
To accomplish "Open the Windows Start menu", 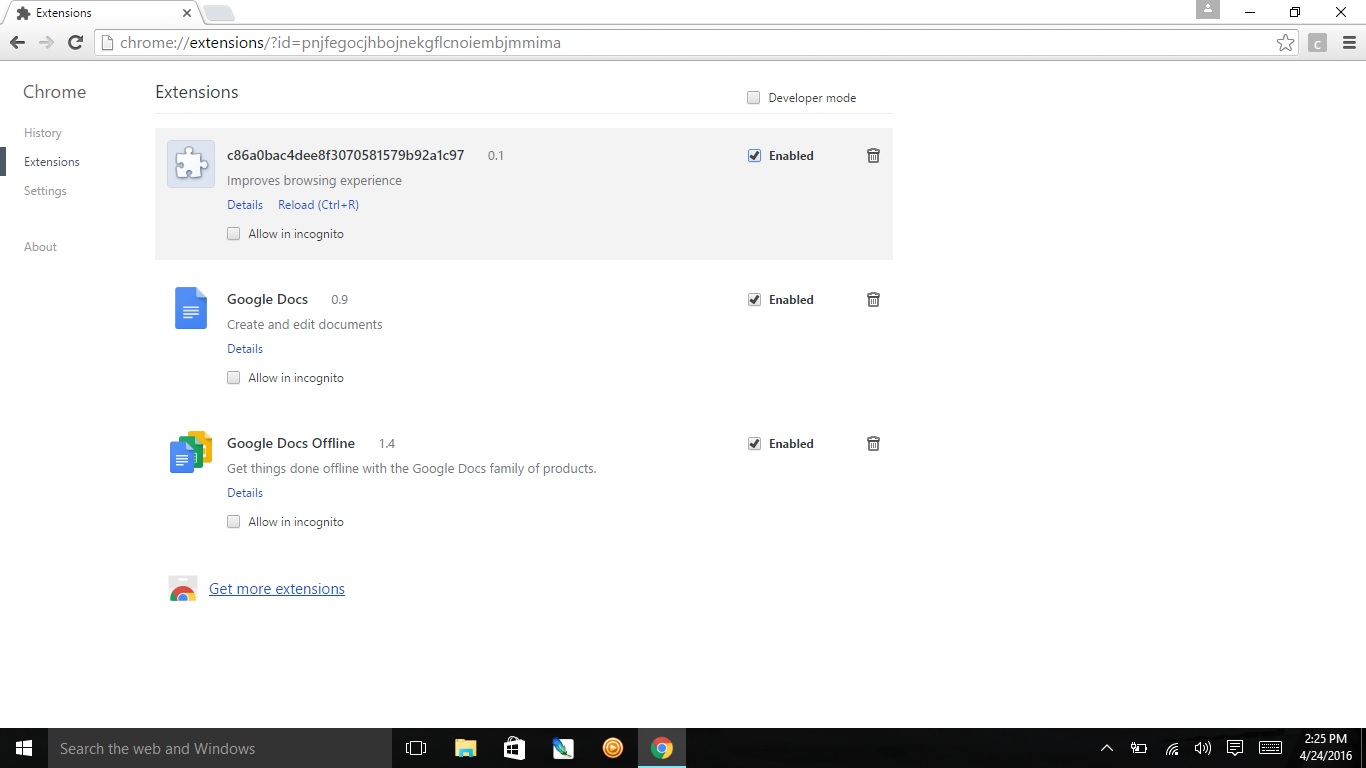I will (24, 748).
